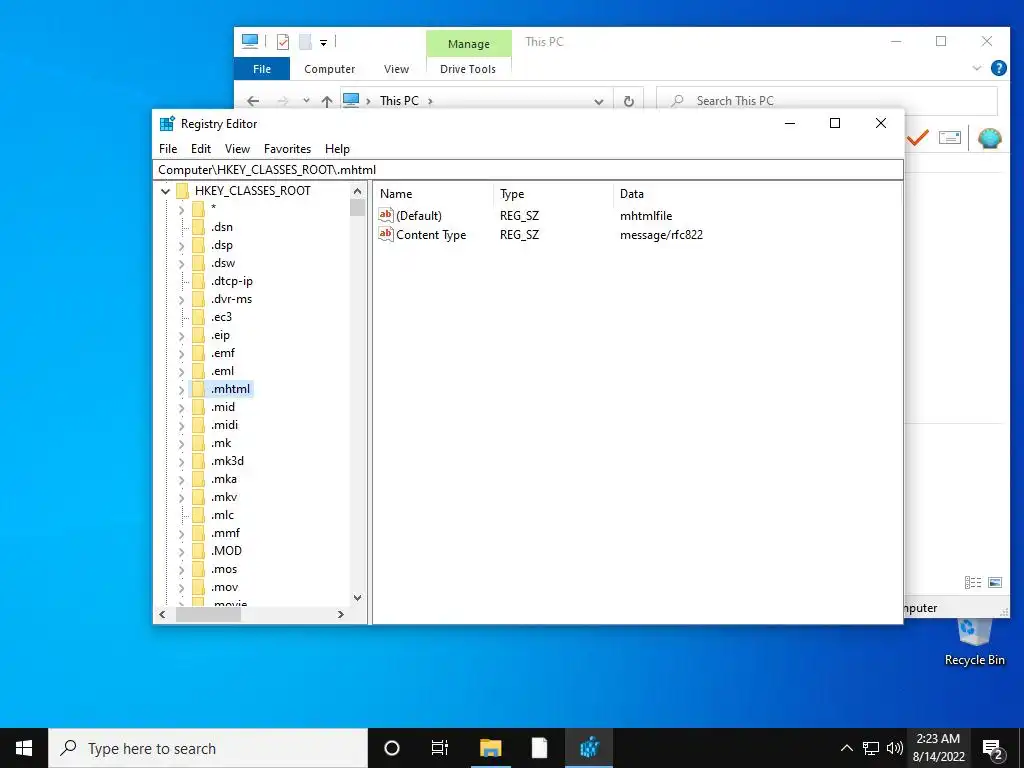Open File Explorer from taskbar
Screen dimensions: 1024x768
490,748
